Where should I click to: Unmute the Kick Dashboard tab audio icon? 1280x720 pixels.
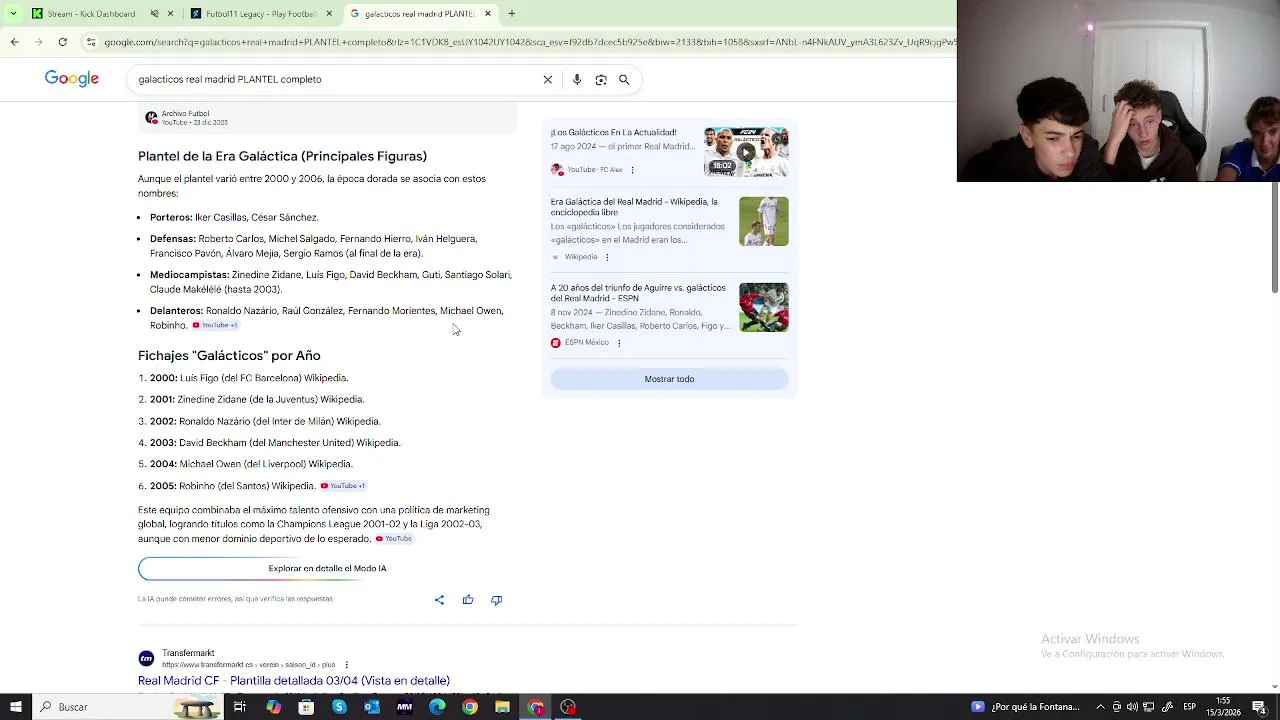[x=154, y=14]
